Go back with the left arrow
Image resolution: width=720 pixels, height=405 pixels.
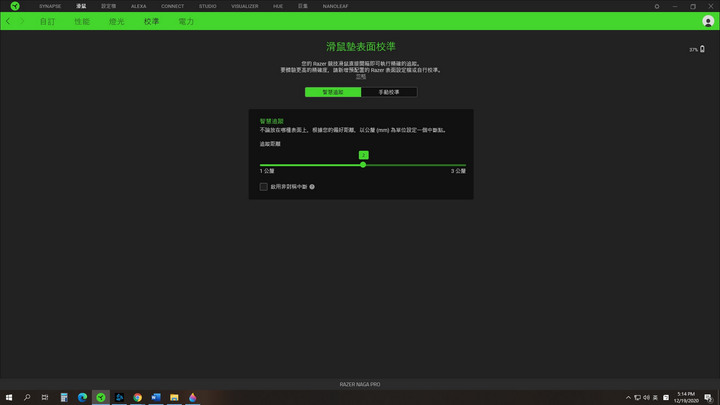click(x=8, y=21)
